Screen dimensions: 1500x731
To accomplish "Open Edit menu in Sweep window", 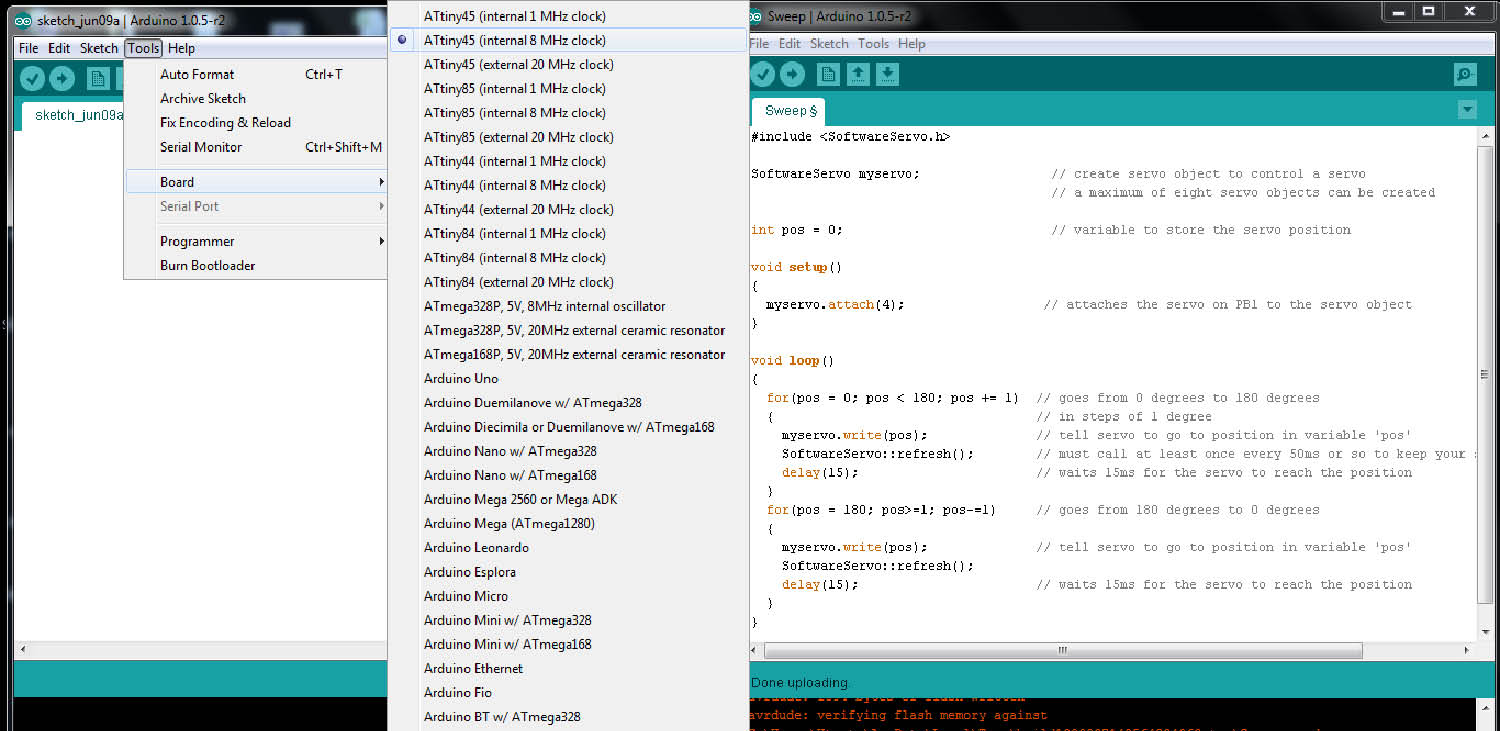I will pos(790,43).
